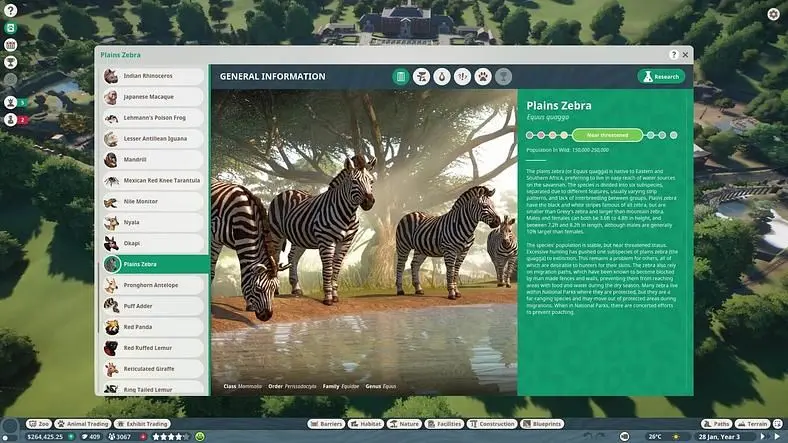Select Mandrill in animal list
The height and width of the screenshot is (443, 788).
click(153, 160)
